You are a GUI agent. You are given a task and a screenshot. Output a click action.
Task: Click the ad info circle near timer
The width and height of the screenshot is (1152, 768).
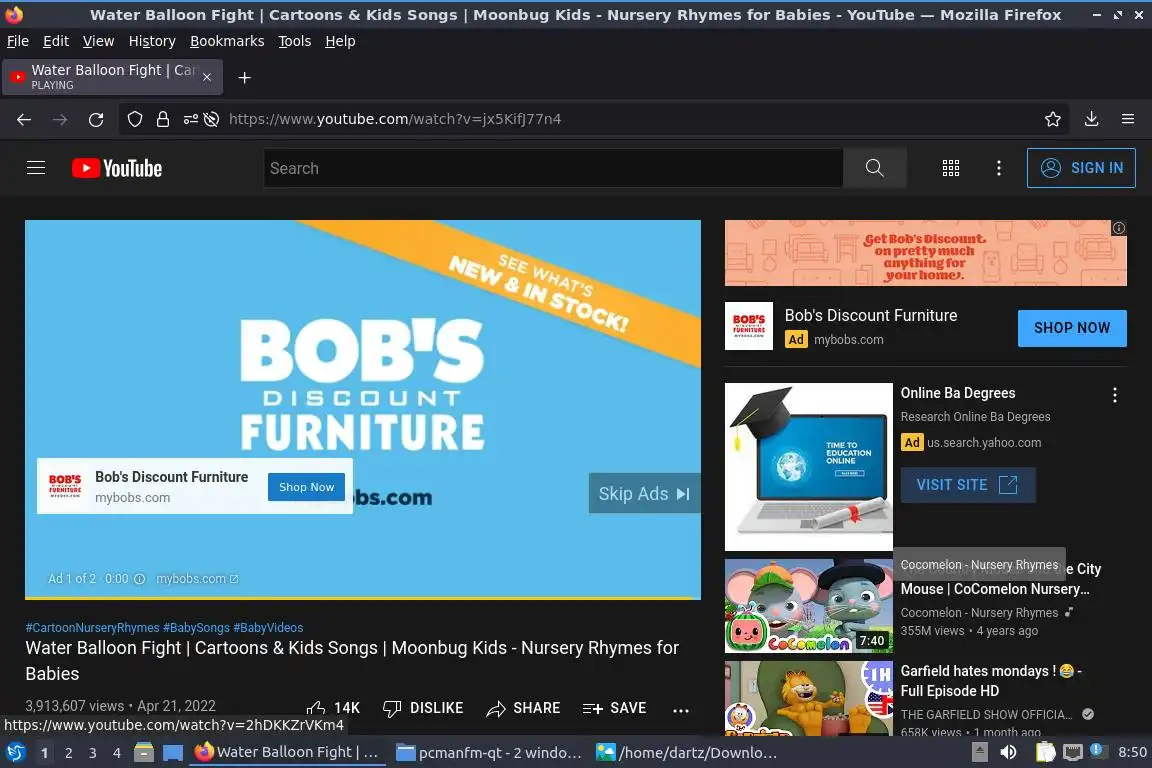(x=140, y=579)
